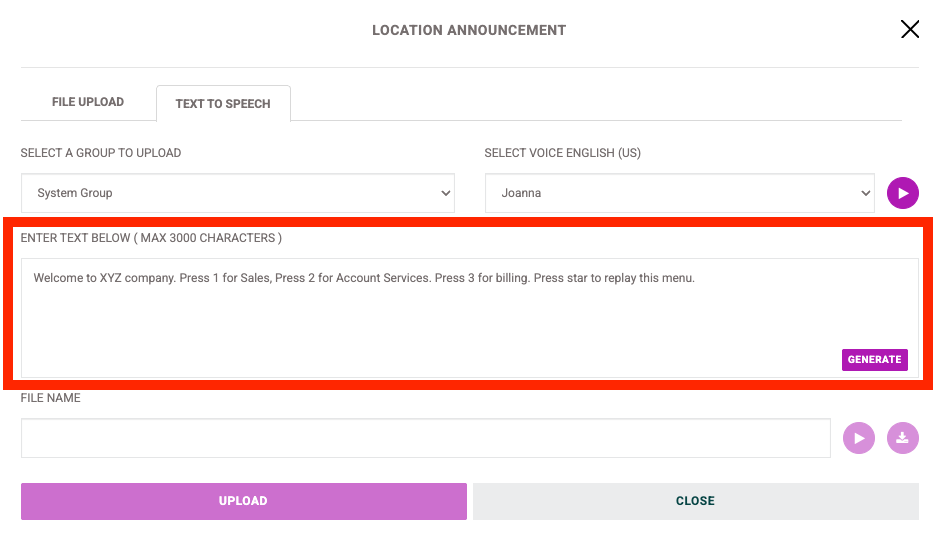The width and height of the screenshot is (940, 539).
Task: Play generated audio next to File Name
Action: tap(858, 438)
